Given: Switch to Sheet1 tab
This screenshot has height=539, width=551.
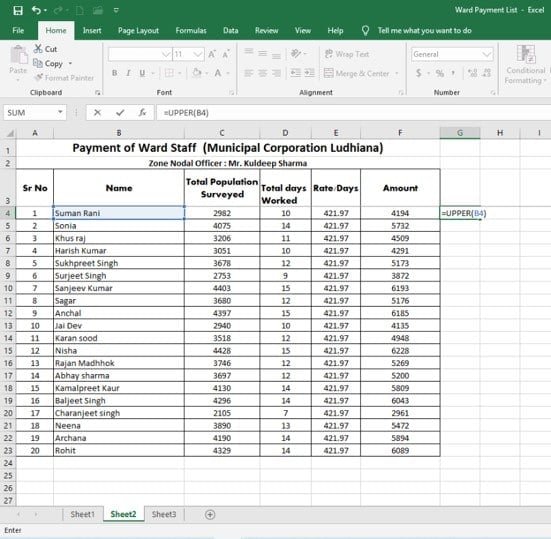Looking at the screenshot, I should [83, 514].
